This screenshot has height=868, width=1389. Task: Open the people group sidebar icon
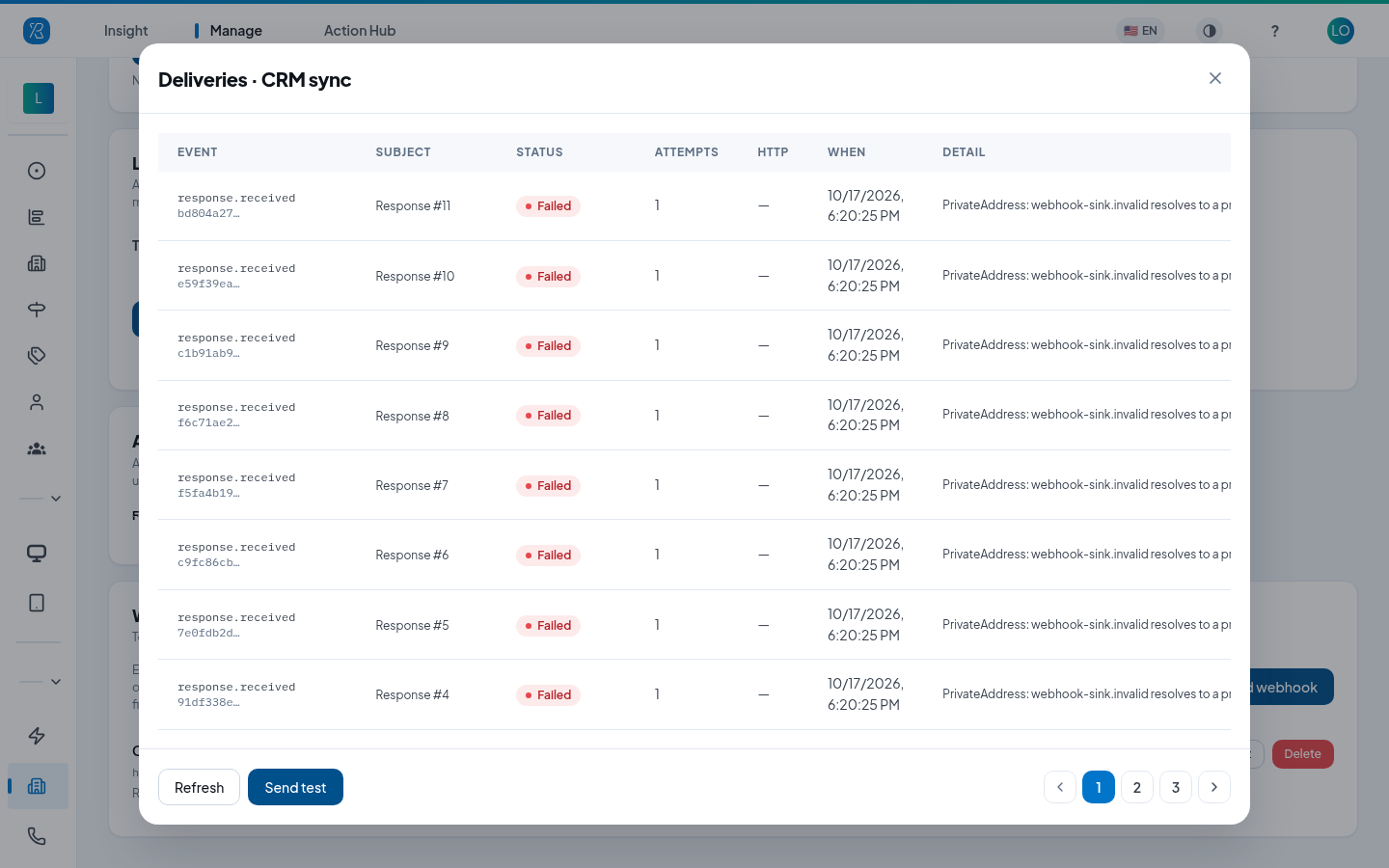coord(37,448)
